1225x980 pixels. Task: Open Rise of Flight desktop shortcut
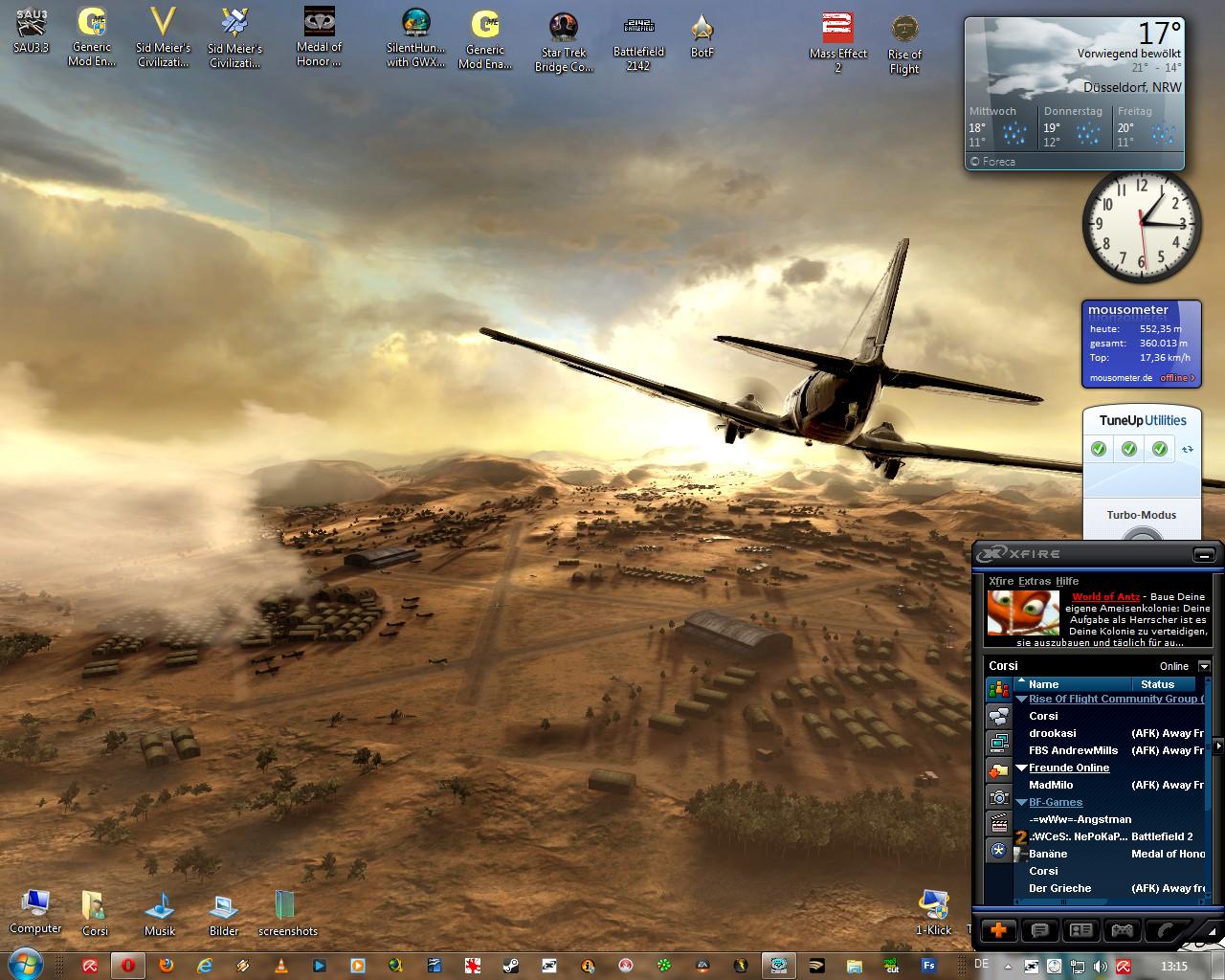[x=904, y=43]
